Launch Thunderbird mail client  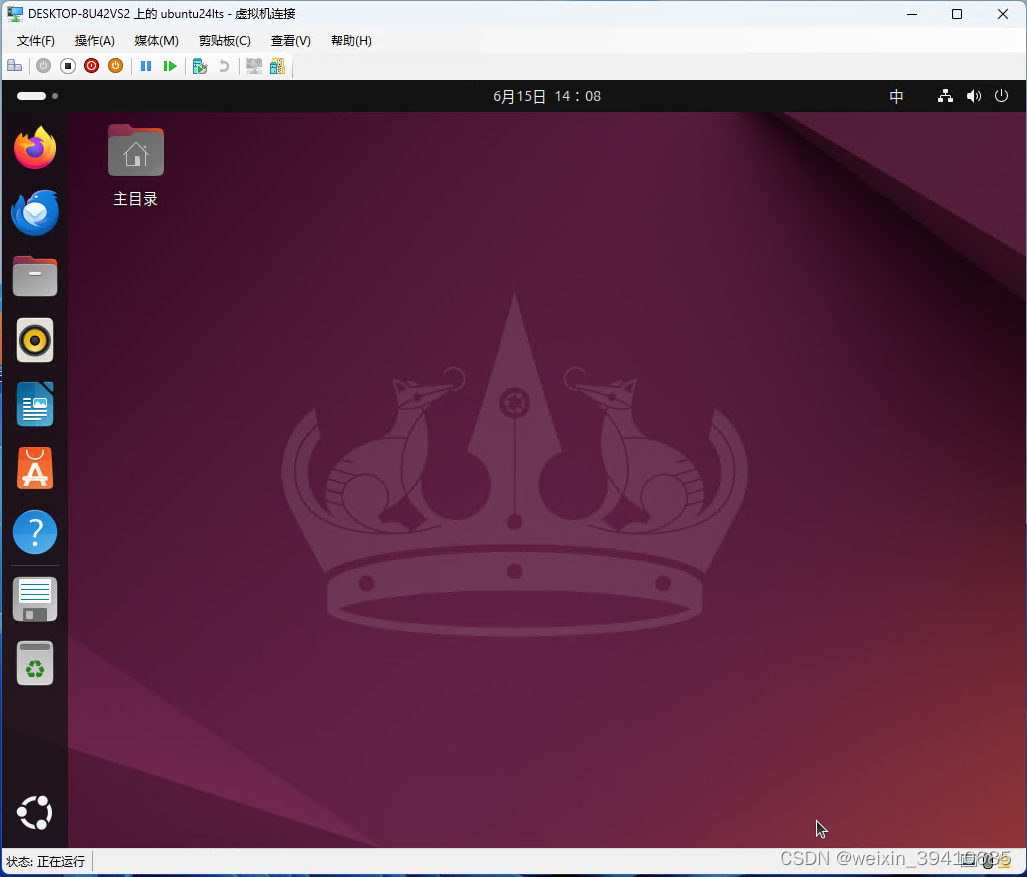point(34,212)
